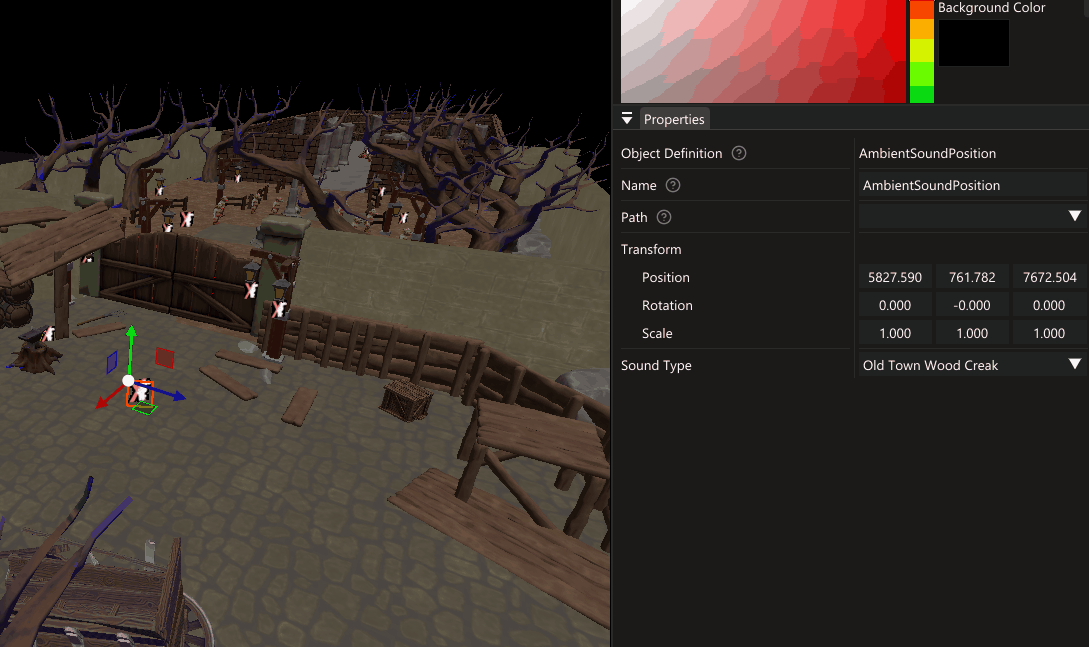Viewport: 1089px width, 647px height.
Task: Click the help icon beside Object Definition
Action: 739,153
